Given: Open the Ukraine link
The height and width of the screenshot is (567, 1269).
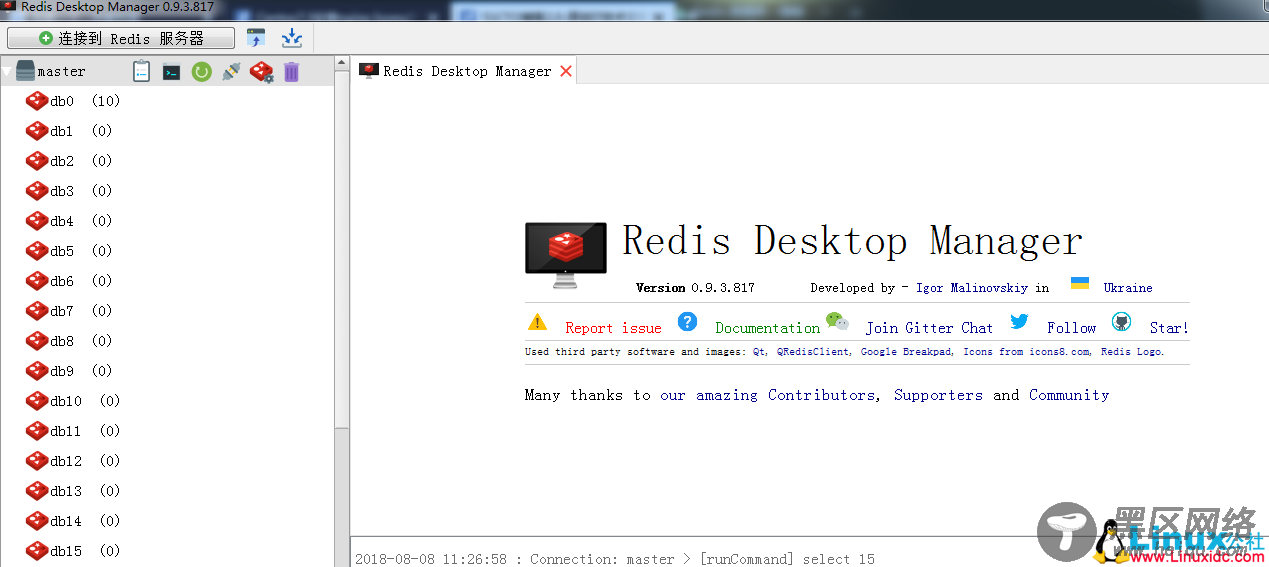Looking at the screenshot, I should point(1128,288).
